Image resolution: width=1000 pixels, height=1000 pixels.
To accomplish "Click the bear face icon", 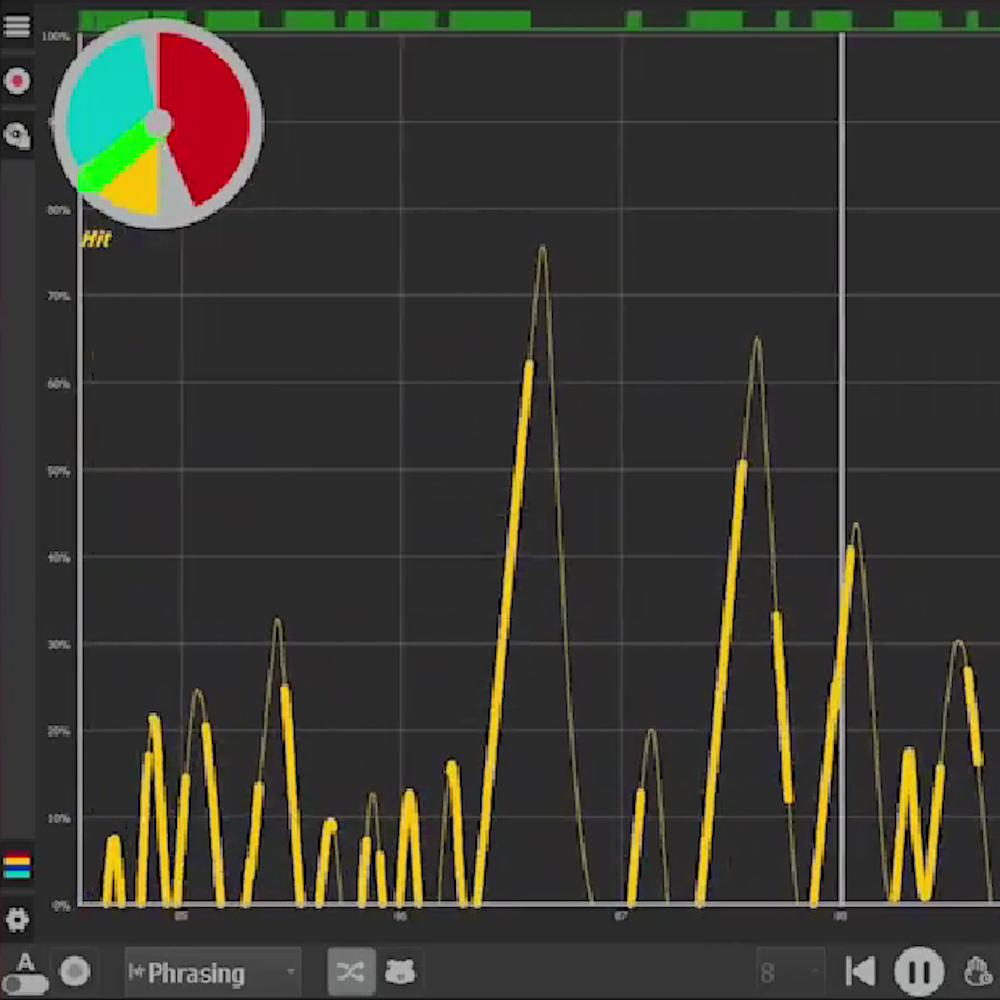I will [401, 972].
